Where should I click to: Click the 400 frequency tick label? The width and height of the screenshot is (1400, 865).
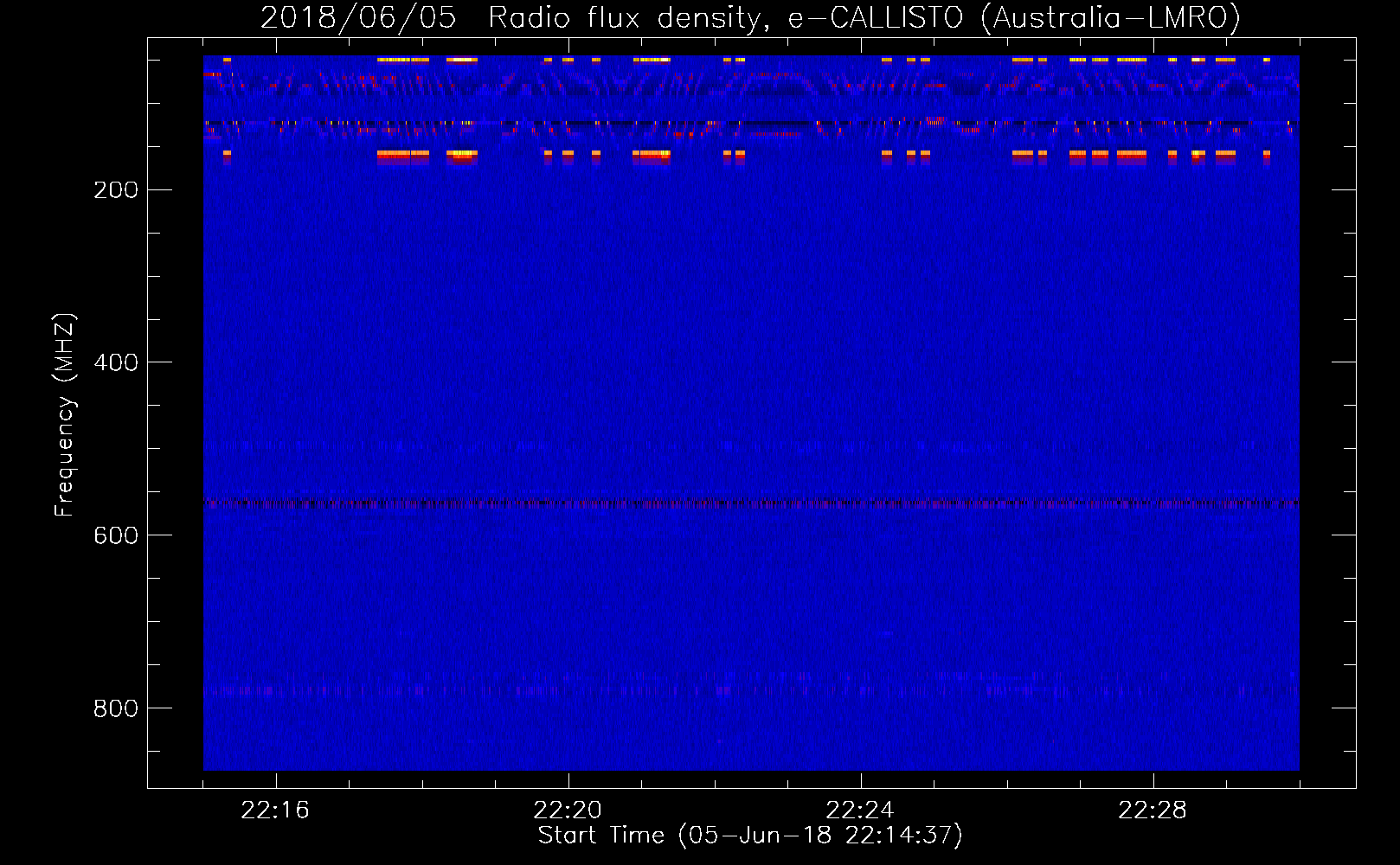coord(116,362)
